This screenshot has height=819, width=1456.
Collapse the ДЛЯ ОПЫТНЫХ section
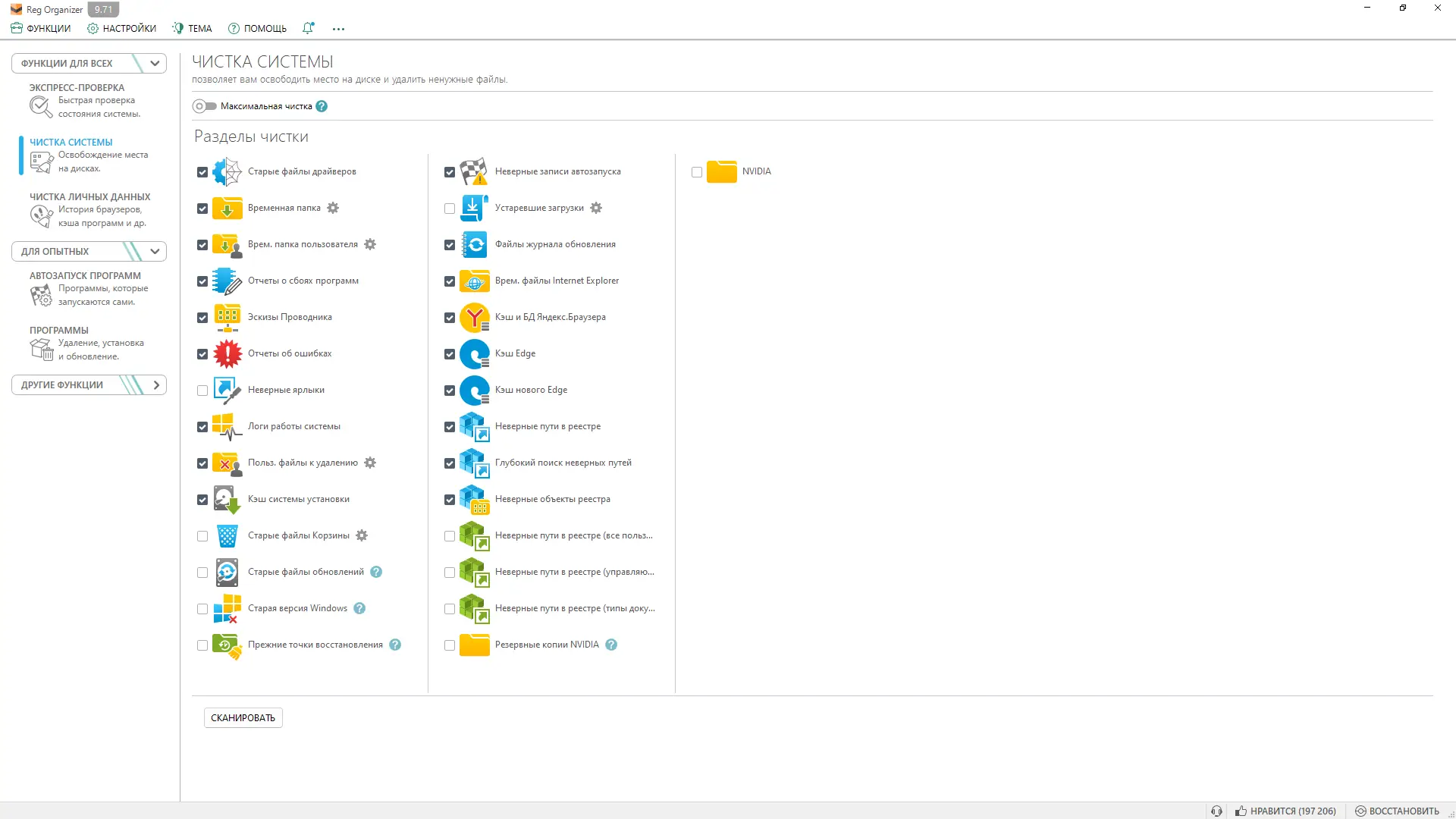pos(155,251)
